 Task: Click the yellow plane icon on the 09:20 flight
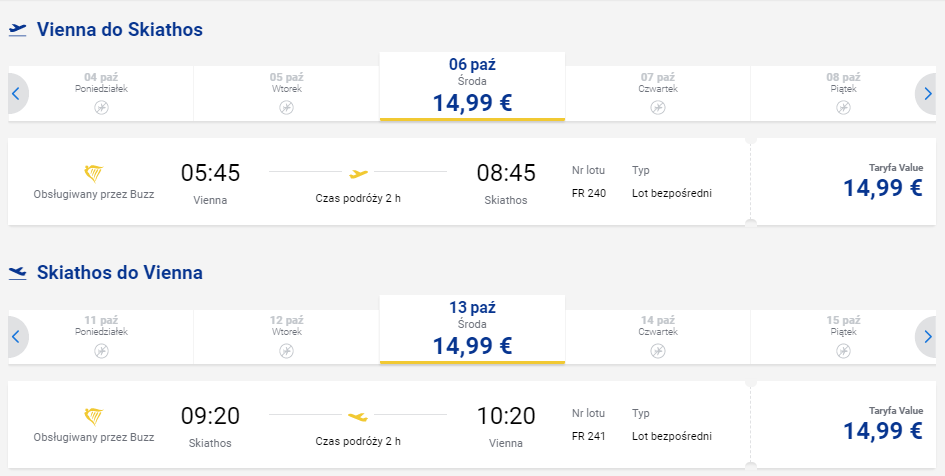point(358,416)
